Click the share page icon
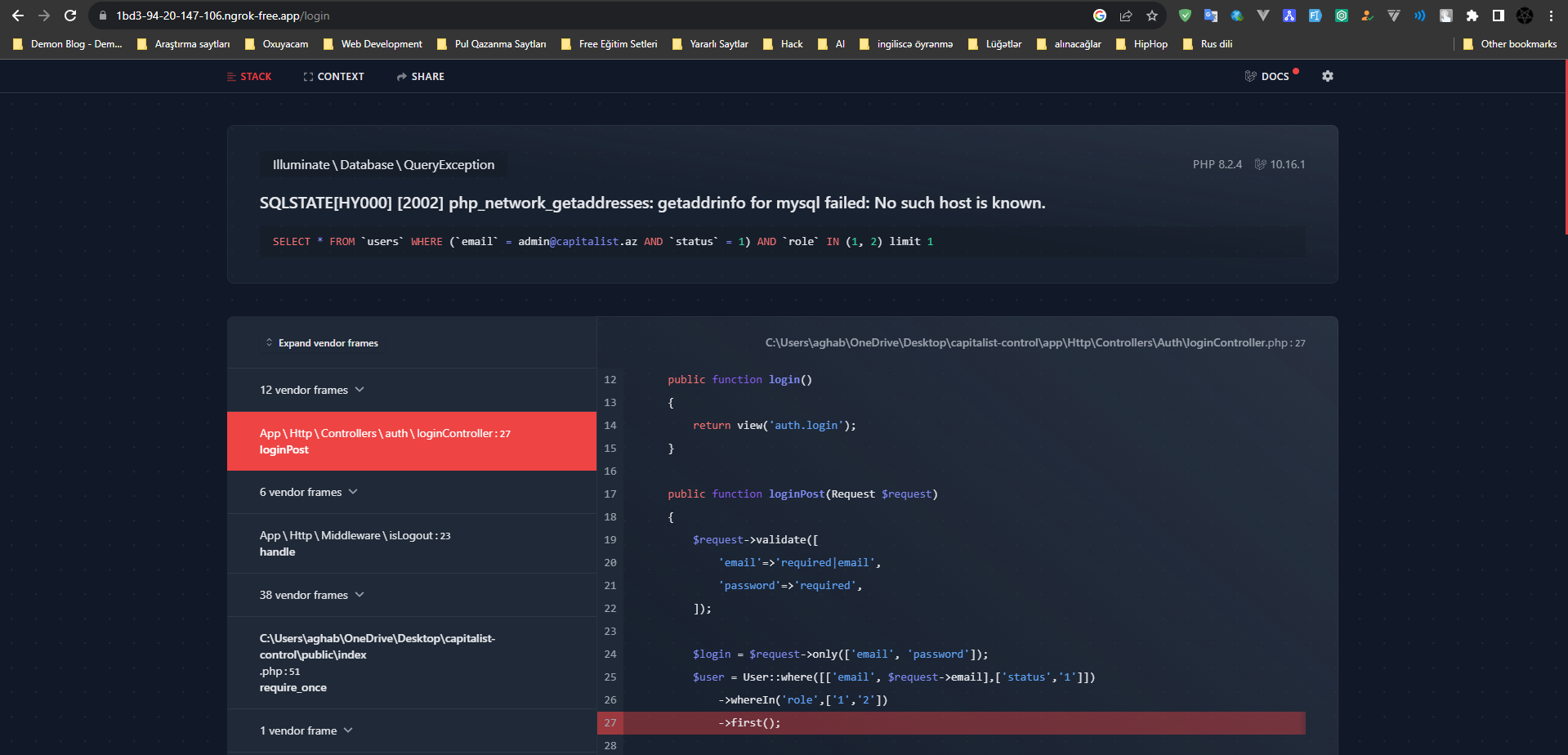Image resolution: width=1568 pixels, height=755 pixels. 1126,16
